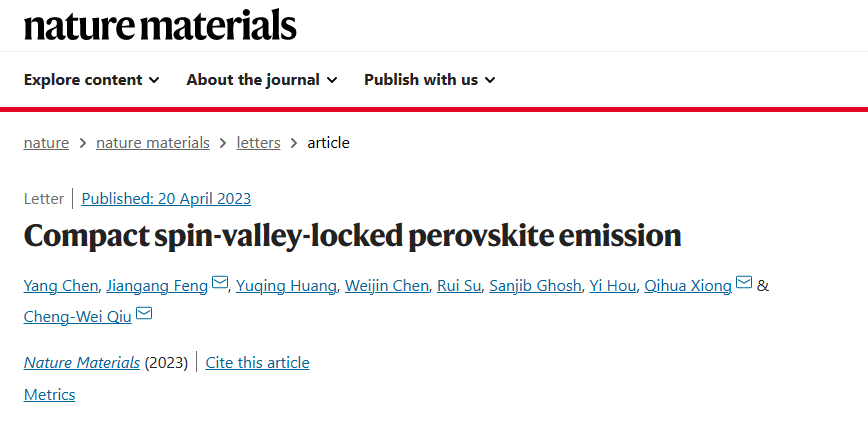This screenshot has width=868, height=434.
Task: Click the italic Nature Materials journal link
Action: (x=82, y=363)
